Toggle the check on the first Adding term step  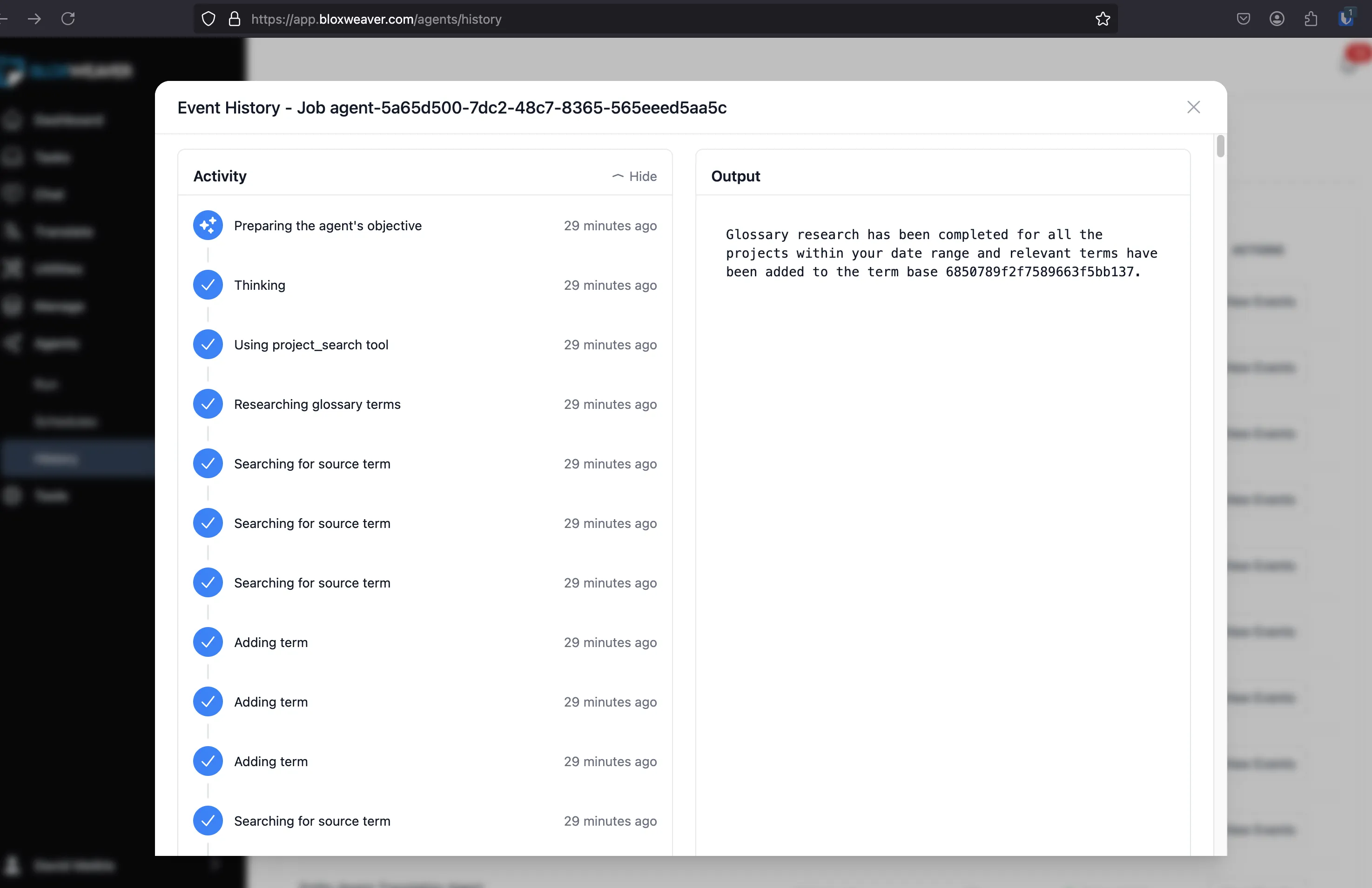click(x=208, y=642)
